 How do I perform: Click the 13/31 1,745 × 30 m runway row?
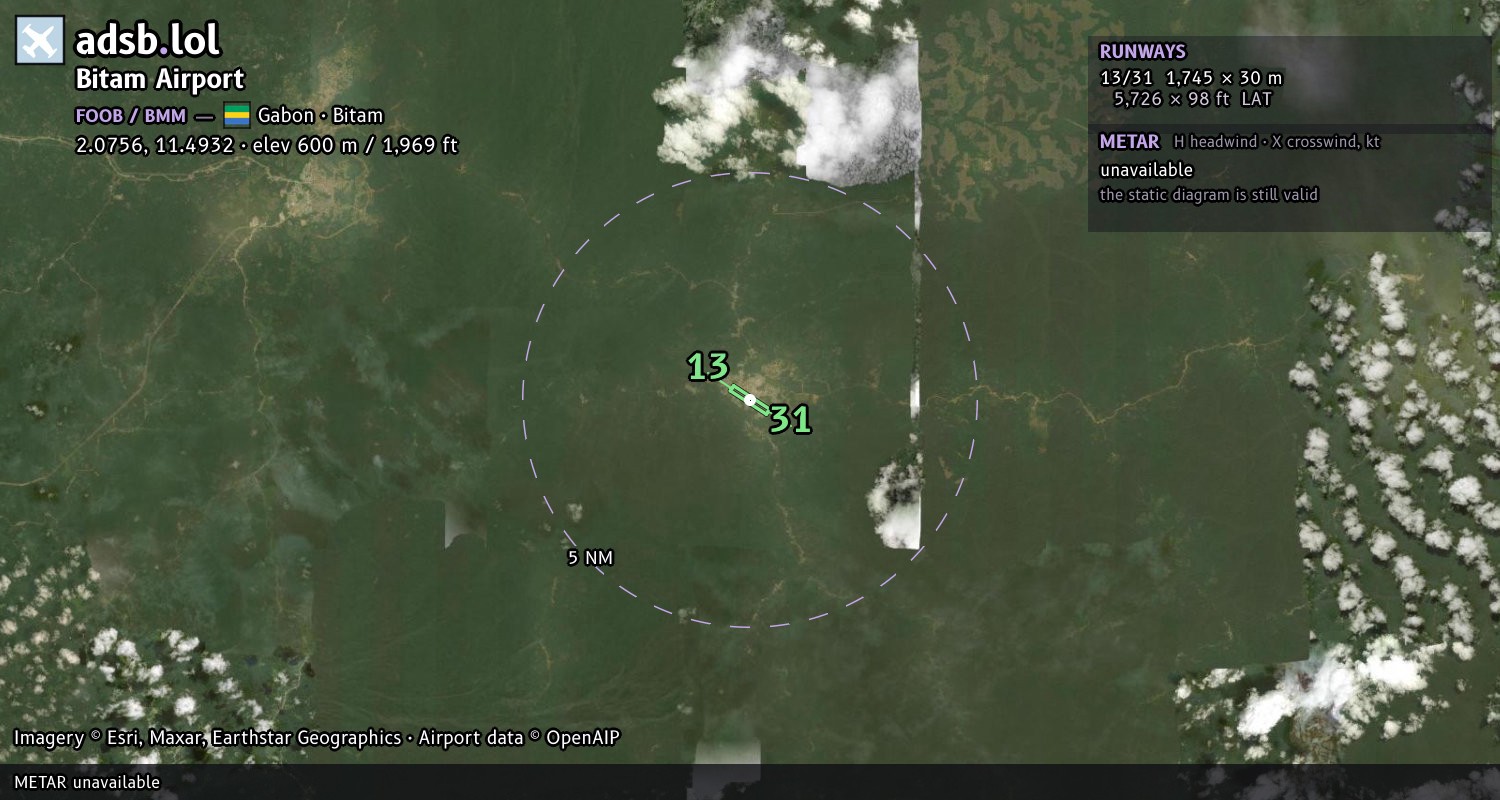pos(1191,78)
